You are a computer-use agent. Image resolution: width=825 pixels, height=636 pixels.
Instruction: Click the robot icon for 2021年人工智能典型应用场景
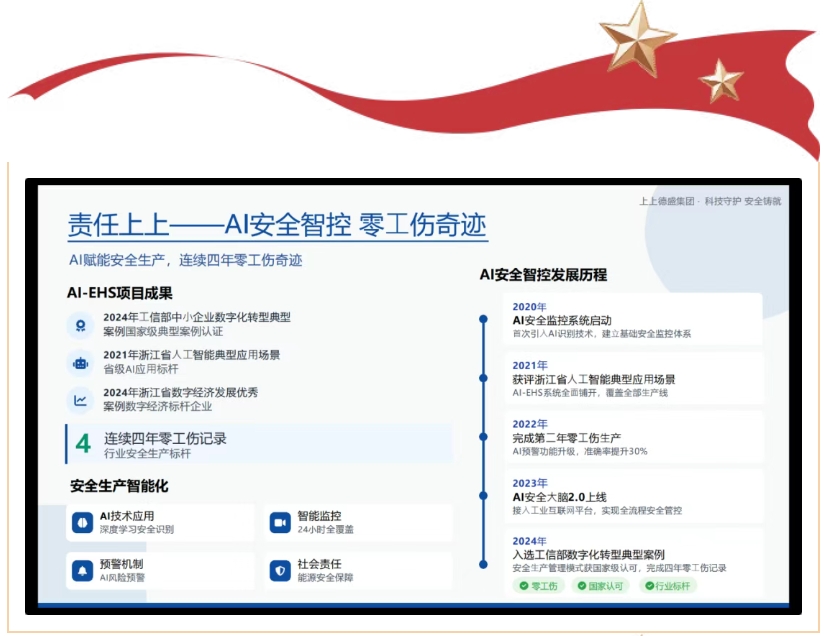(x=80, y=364)
